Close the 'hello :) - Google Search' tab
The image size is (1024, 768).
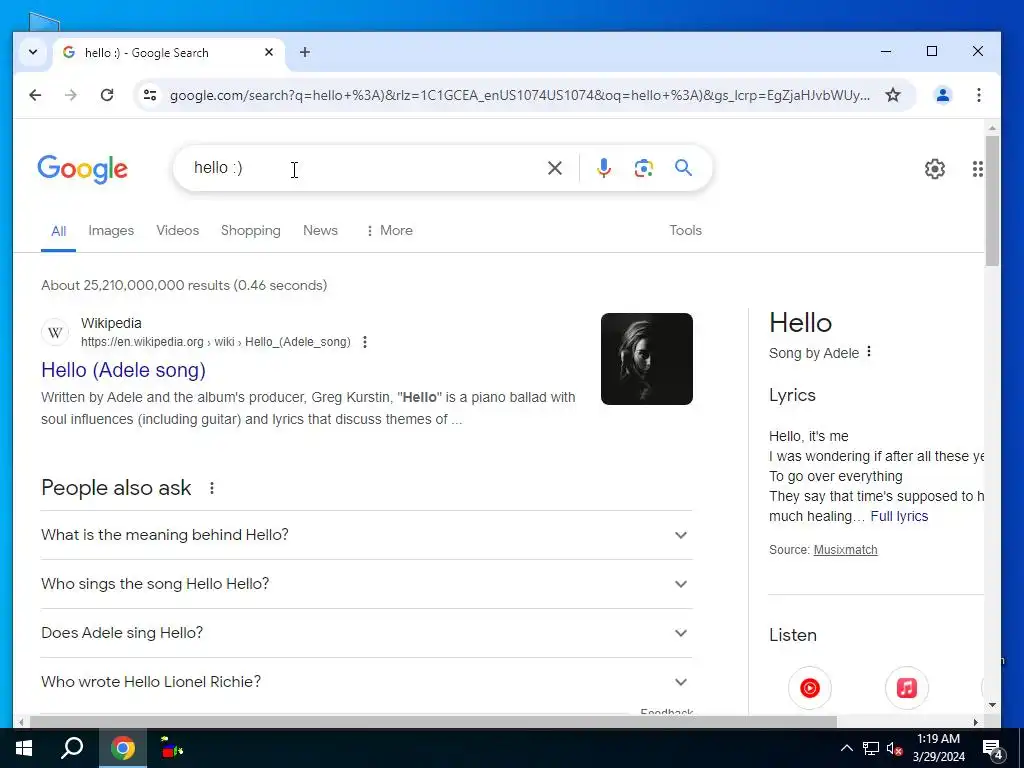point(268,52)
